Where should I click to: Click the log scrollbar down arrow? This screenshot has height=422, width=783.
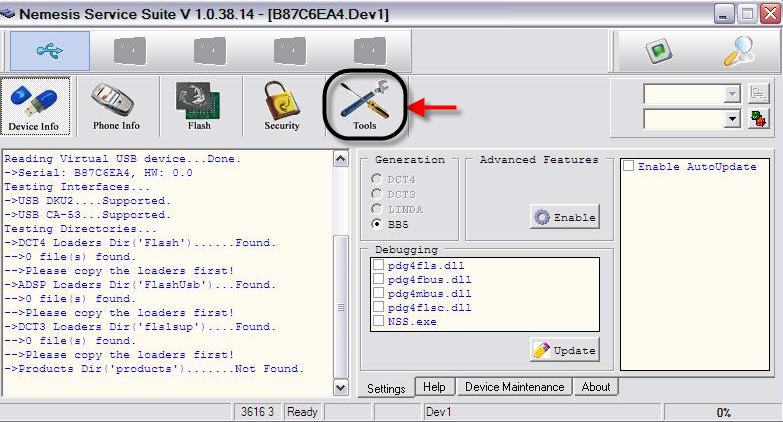point(341,387)
